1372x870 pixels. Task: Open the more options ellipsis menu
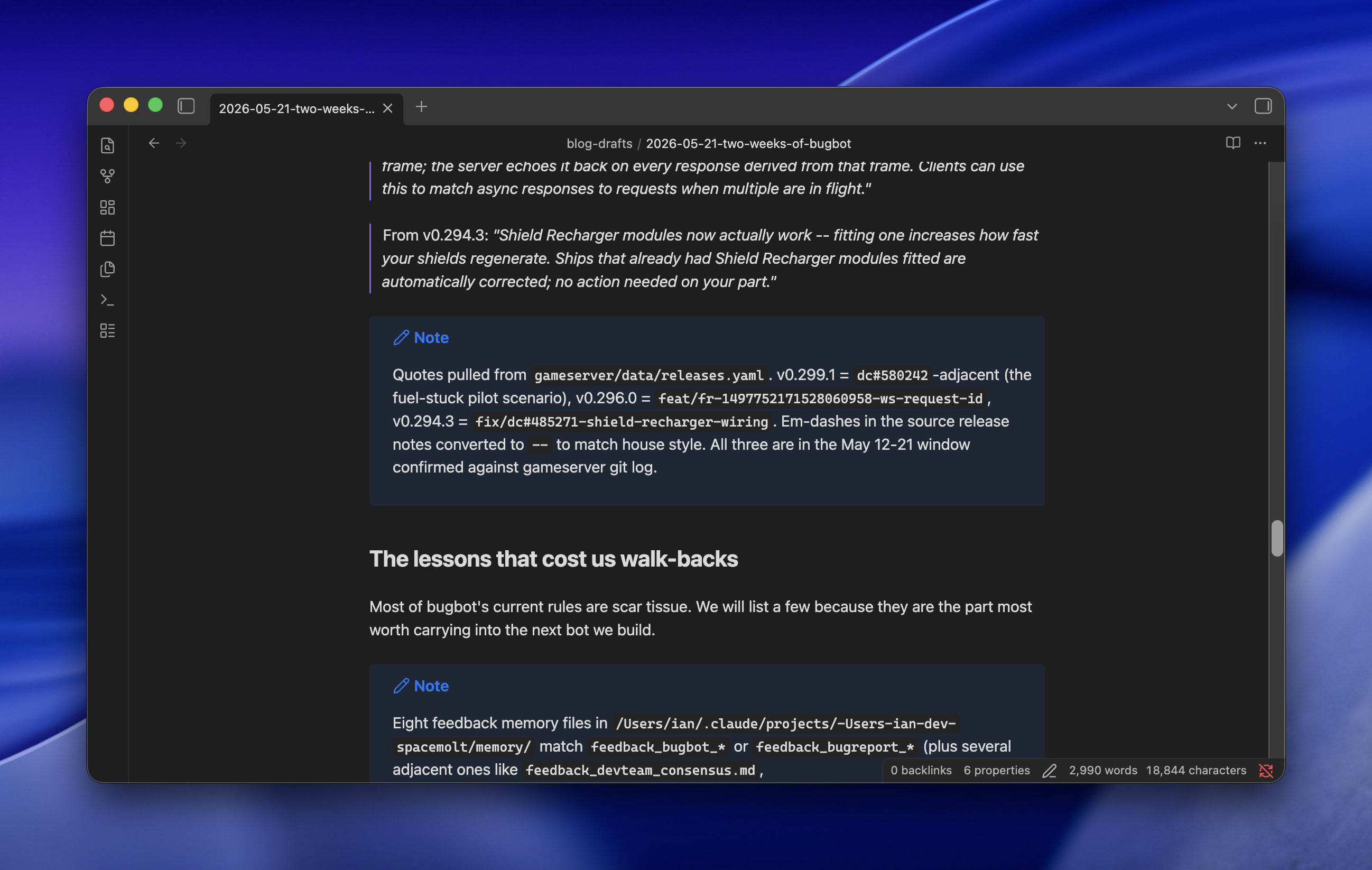[x=1260, y=143]
